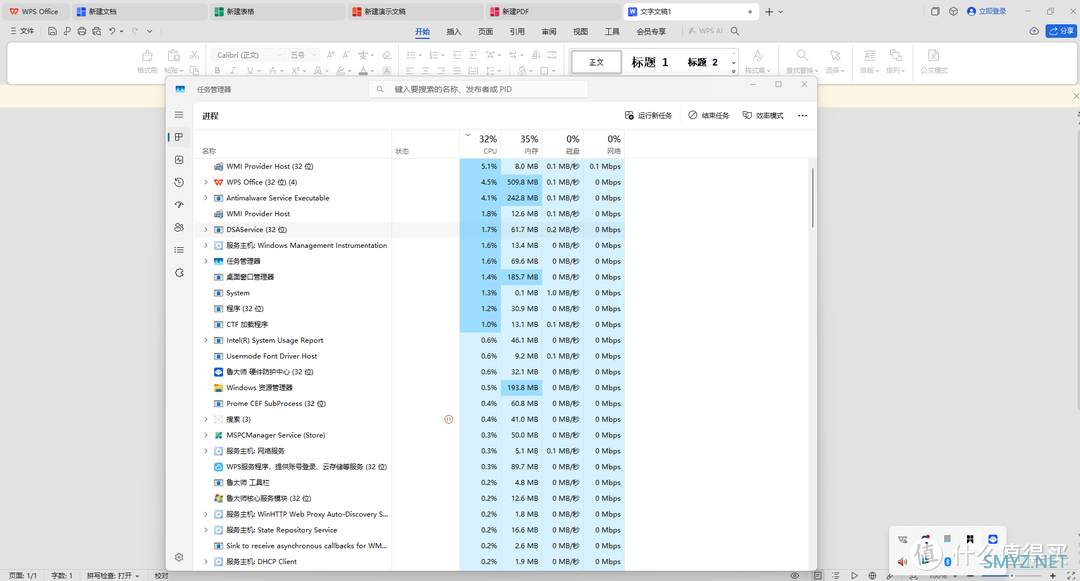The image size is (1080, 581).
Task: Sort processes by 内存 column header
Action: coord(521,143)
